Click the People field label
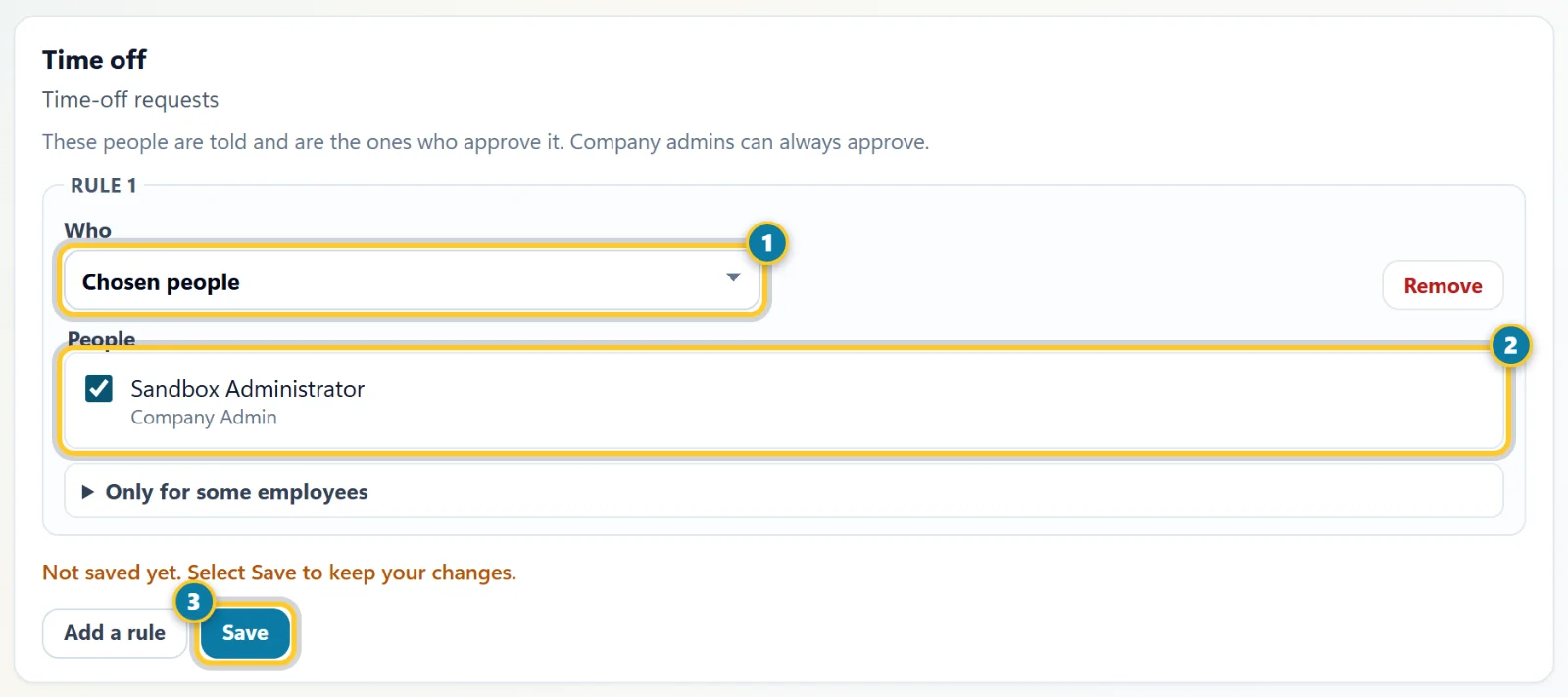The height and width of the screenshot is (697, 1568). tap(101, 339)
